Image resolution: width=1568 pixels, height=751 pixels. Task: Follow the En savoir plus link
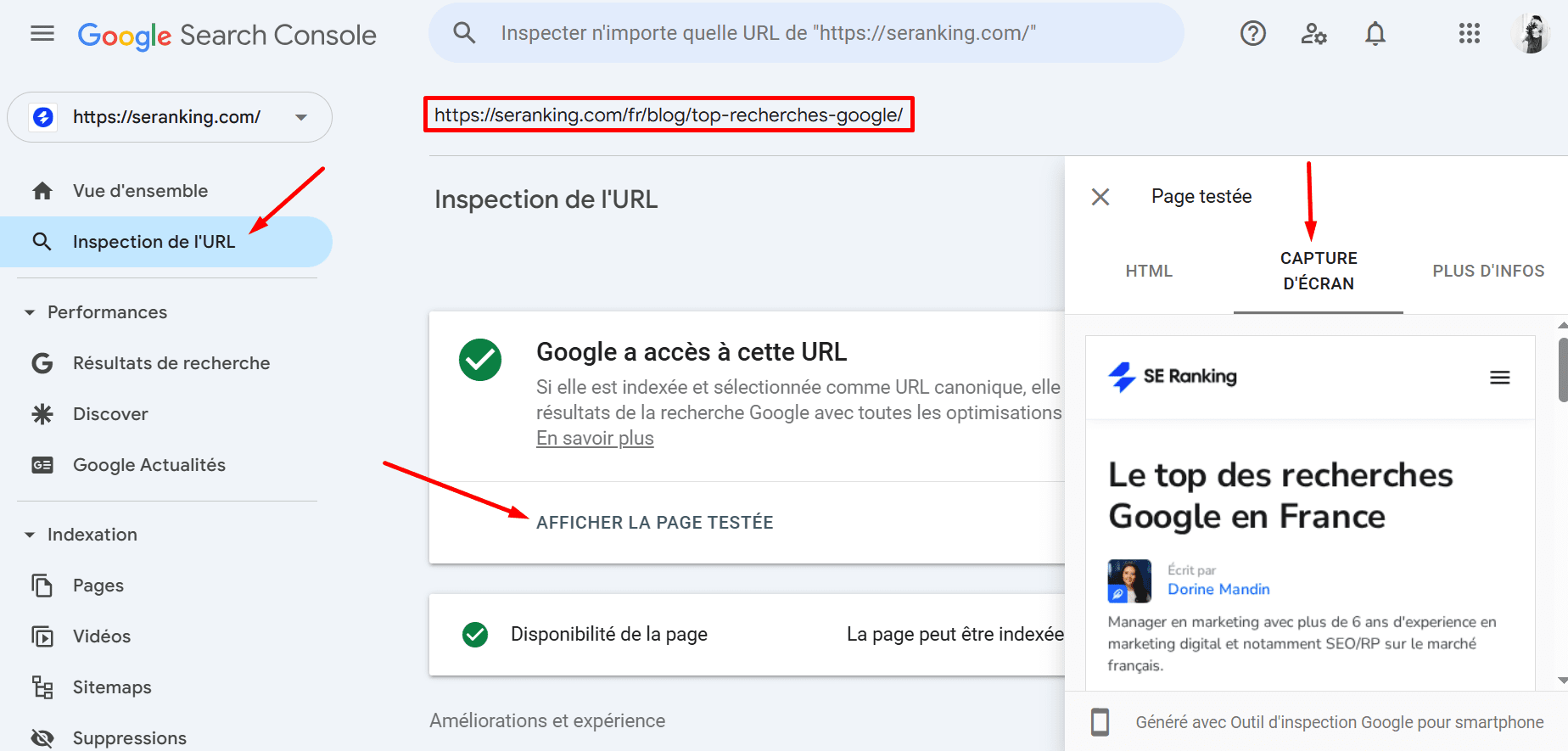[x=595, y=439]
